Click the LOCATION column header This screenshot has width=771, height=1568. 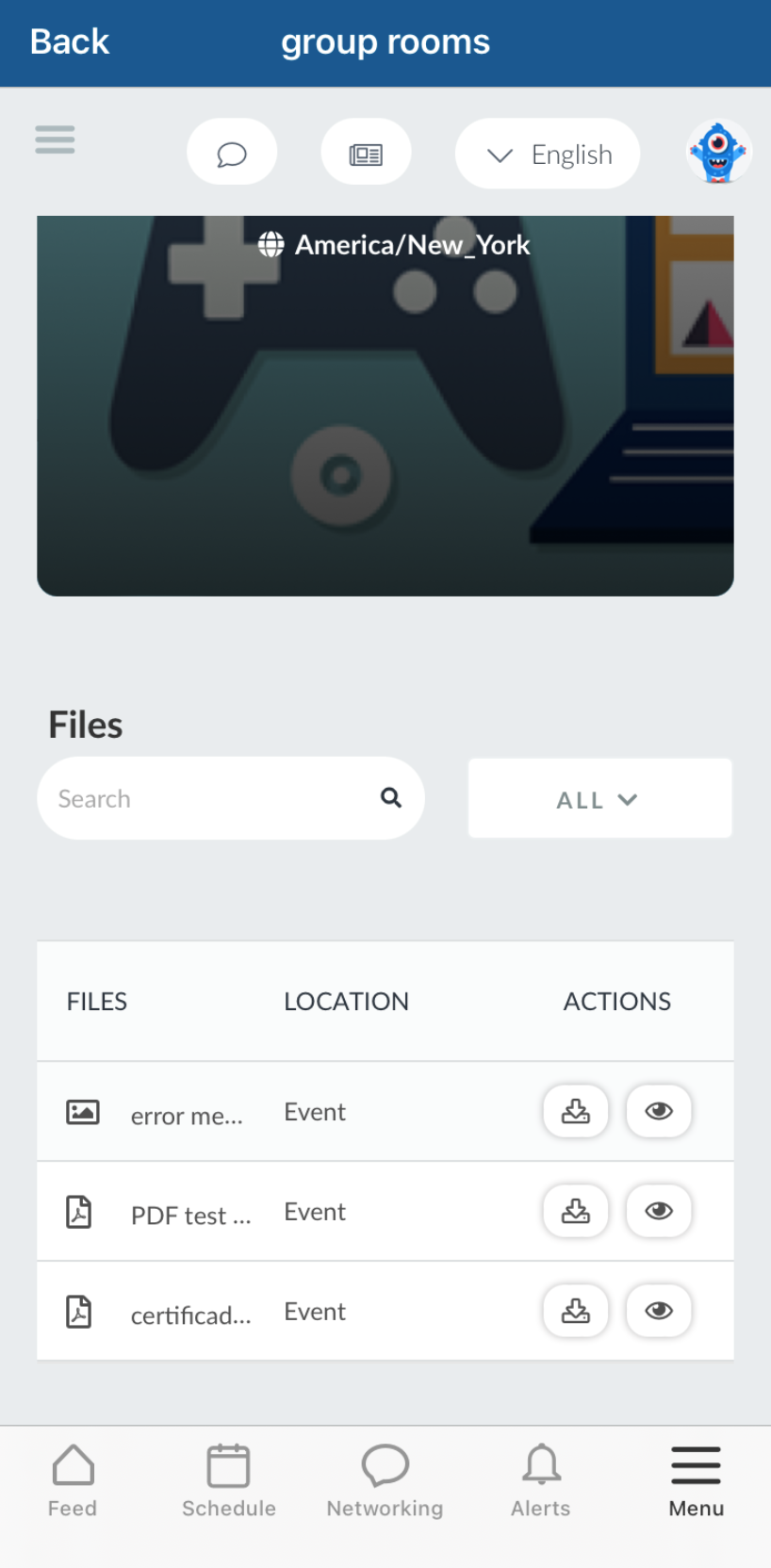(347, 1002)
